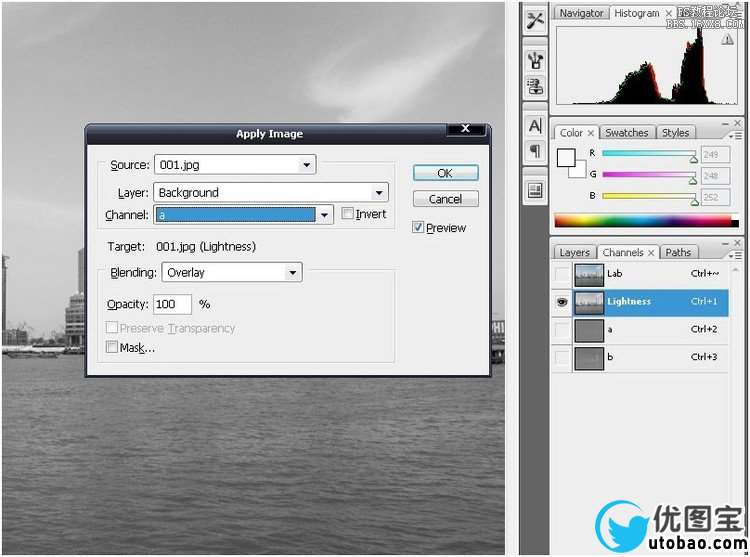Open the Color panel flyout menu
This screenshot has height=557, width=750.
(737, 136)
